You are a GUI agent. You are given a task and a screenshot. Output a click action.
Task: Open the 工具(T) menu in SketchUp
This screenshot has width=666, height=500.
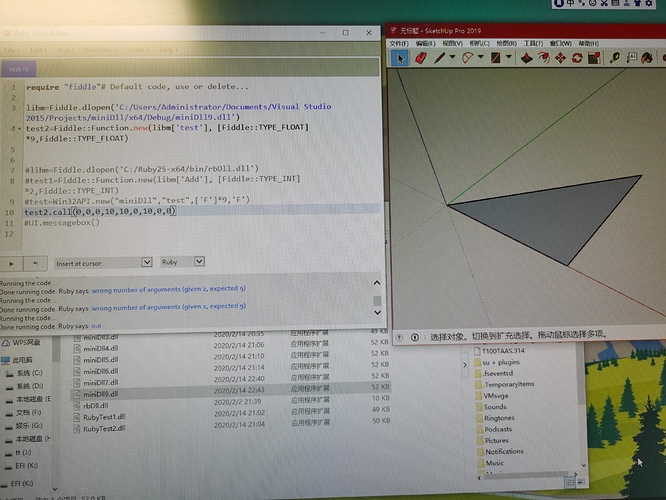[x=533, y=43]
